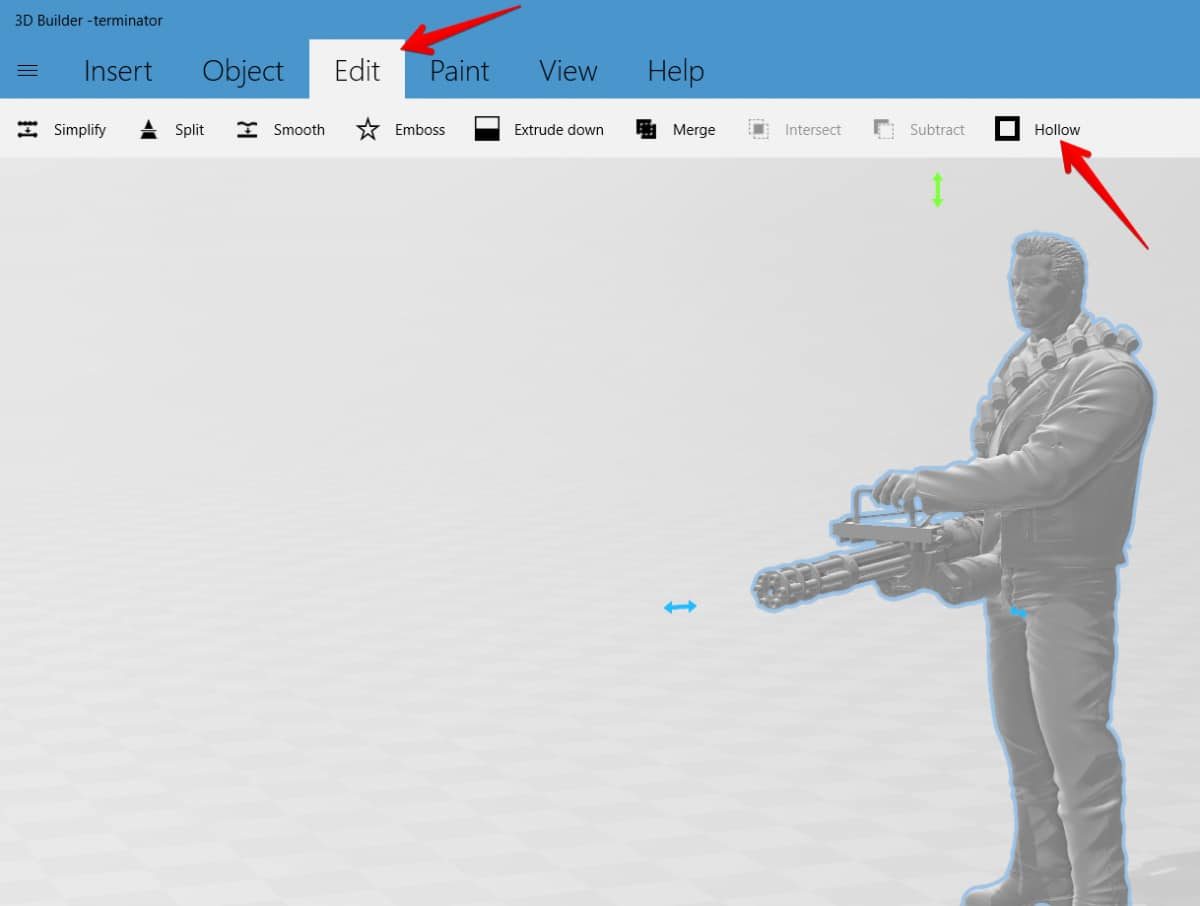The width and height of the screenshot is (1200, 906).
Task: Open the Help tab
Action: pos(676,71)
